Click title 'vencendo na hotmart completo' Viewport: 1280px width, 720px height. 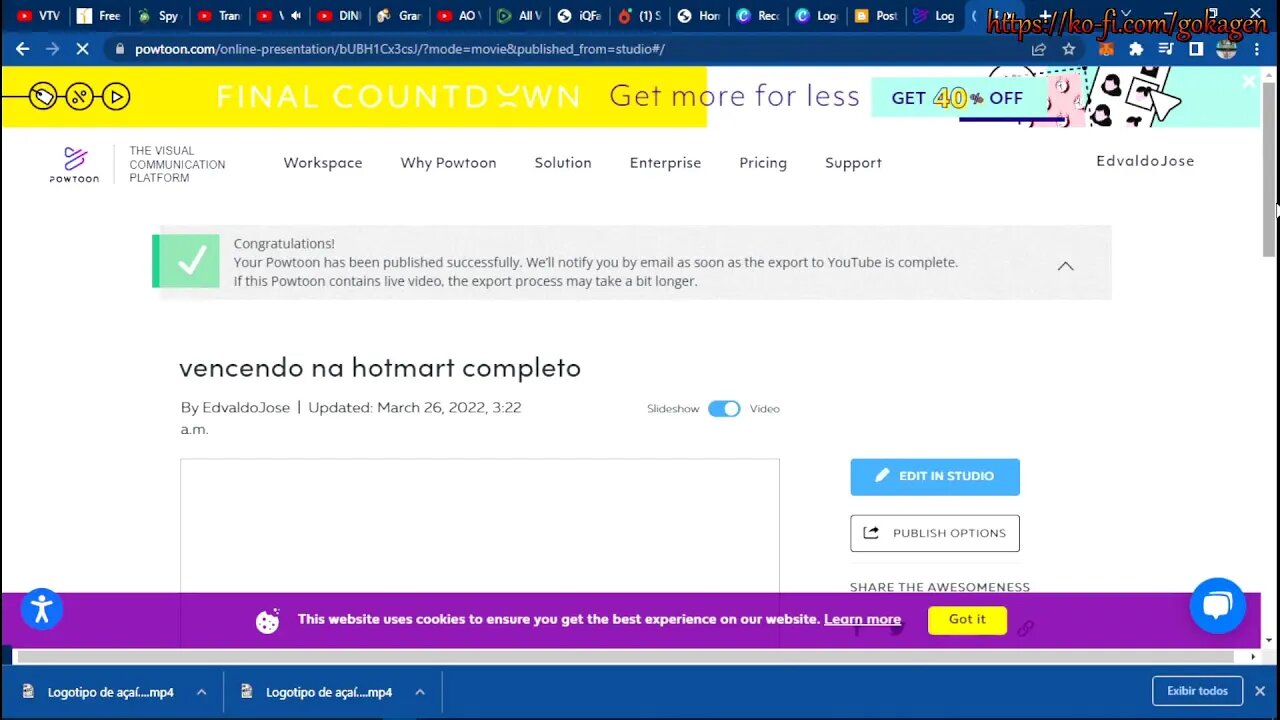[x=380, y=368]
